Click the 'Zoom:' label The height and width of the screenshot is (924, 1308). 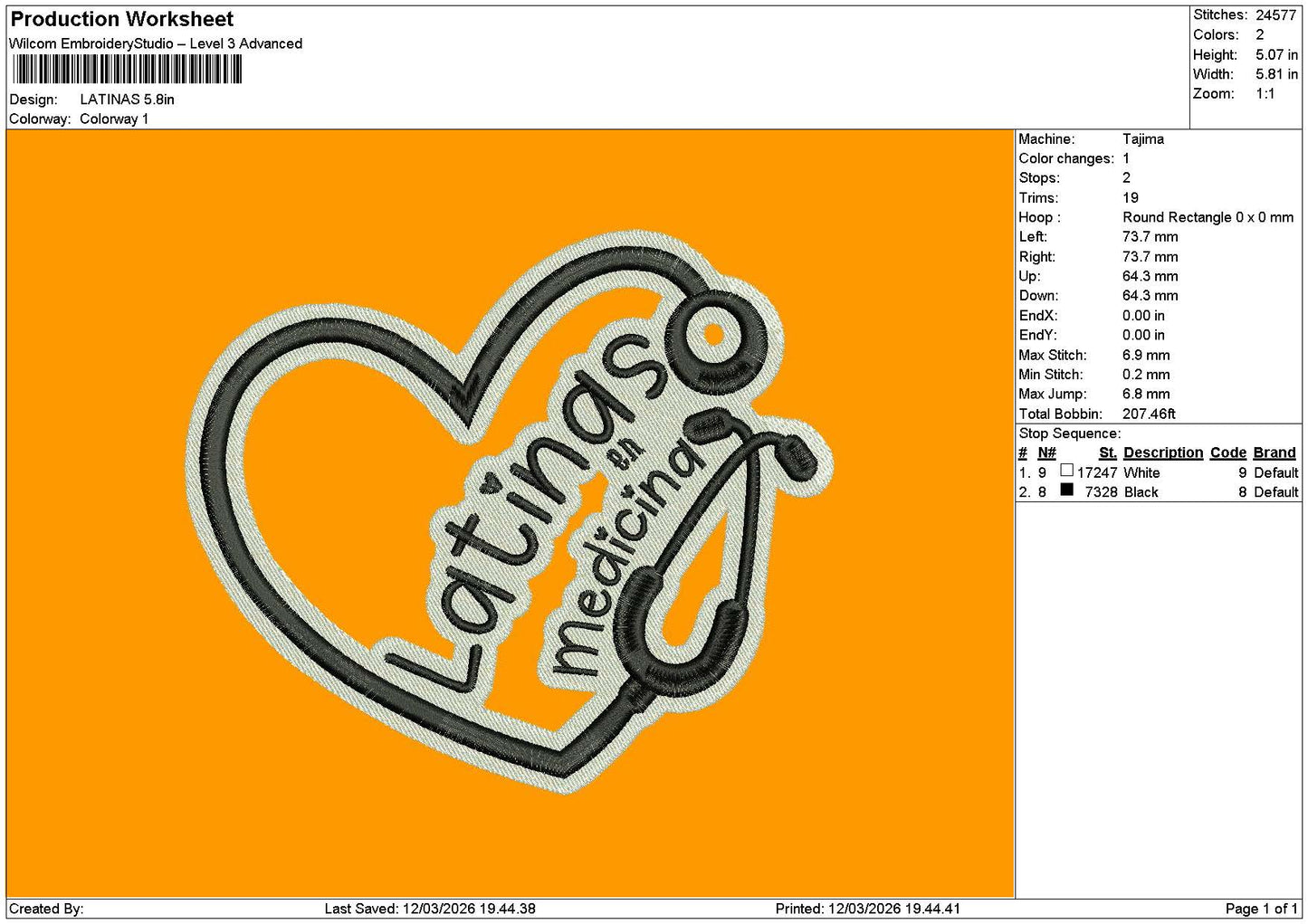click(x=1214, y=94)
